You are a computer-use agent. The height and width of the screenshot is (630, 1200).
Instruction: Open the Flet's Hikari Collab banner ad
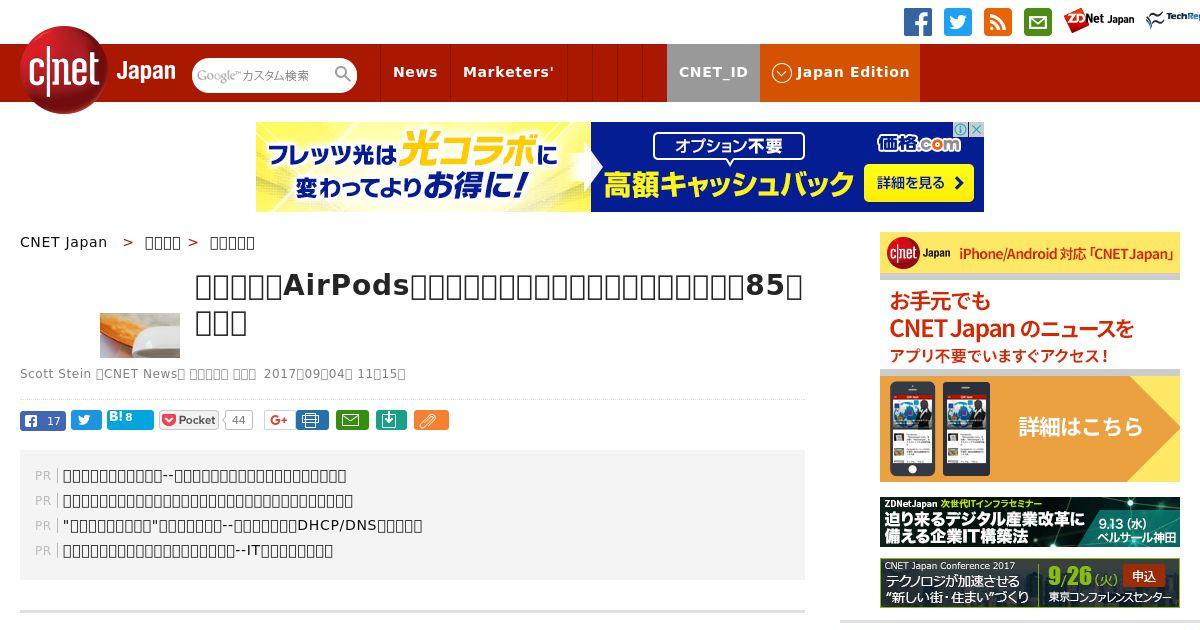[620, 167]
